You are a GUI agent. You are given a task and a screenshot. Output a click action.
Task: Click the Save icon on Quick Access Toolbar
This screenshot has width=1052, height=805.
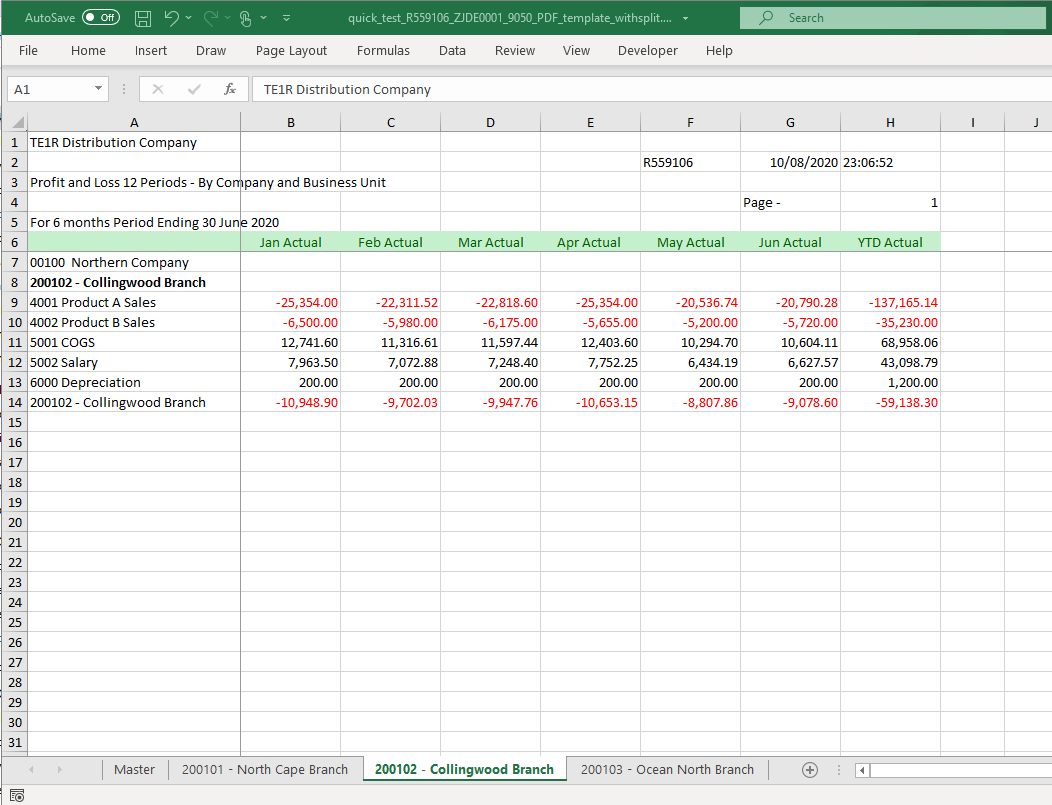coord(142,17)
